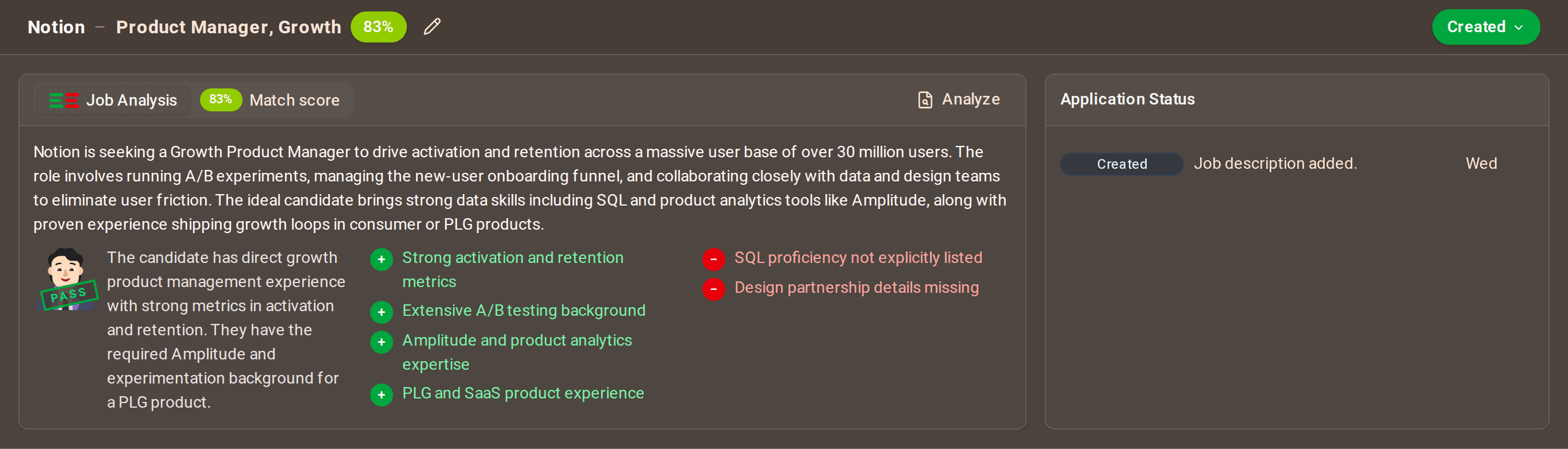The width and height of the screenshot is (1568, 449).
Task: Open the Created status dropdown
Action: (x=1485, y=27)
